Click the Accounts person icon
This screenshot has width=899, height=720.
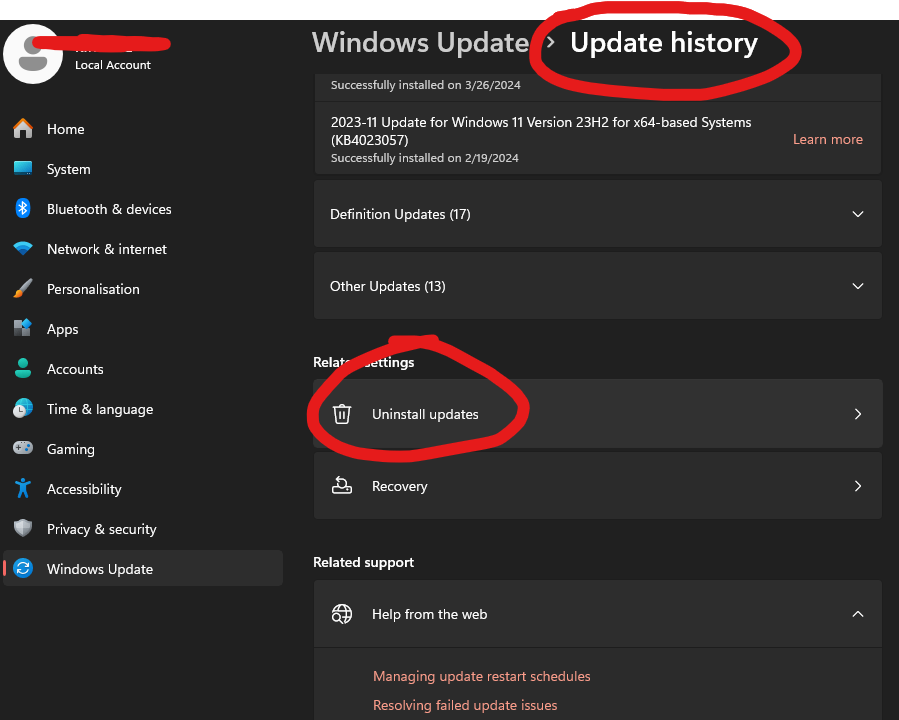tap(23, 369)
